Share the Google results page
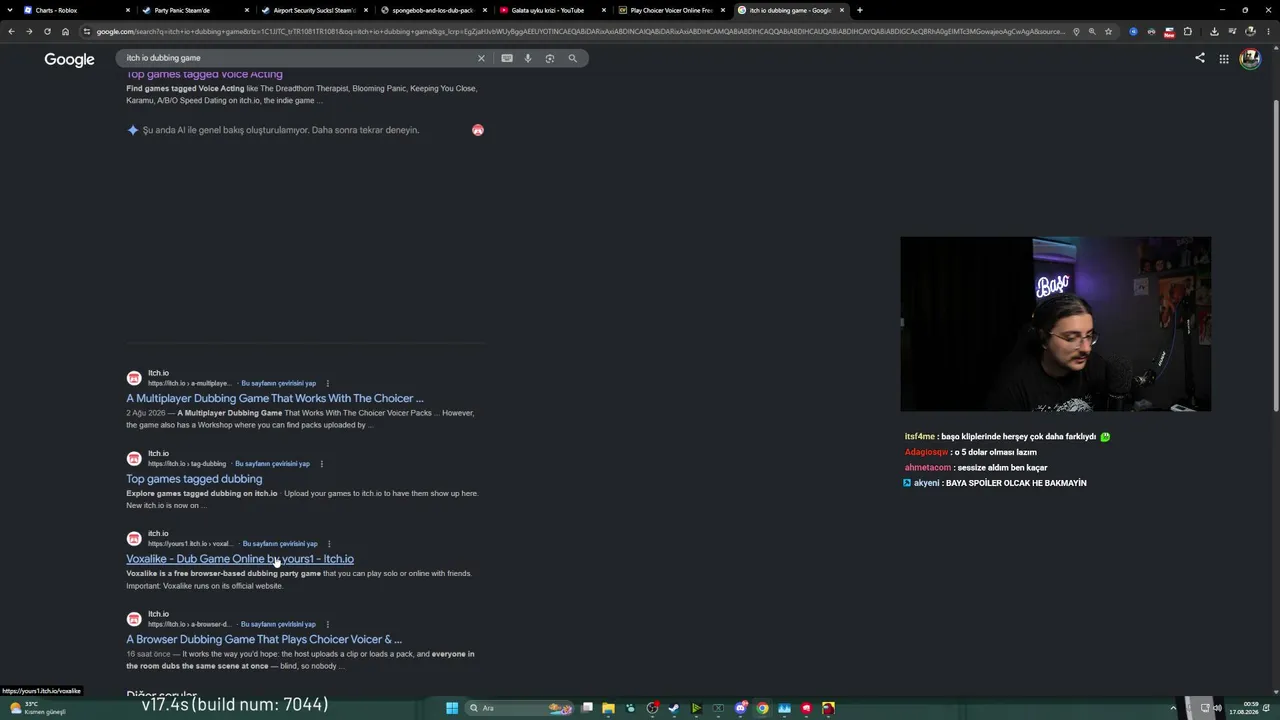The width and height of the screenshot is (1280, 720). [1200, 58]
